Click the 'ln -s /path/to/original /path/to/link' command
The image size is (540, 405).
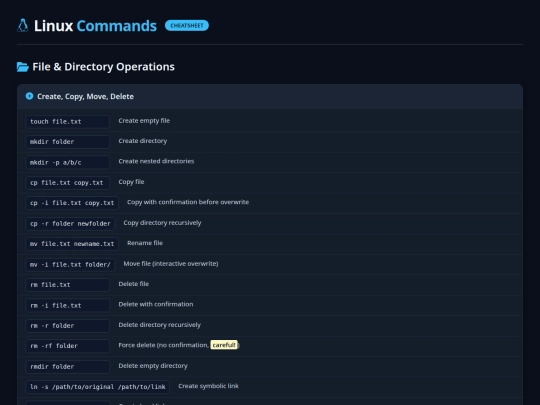coord(97,387)
